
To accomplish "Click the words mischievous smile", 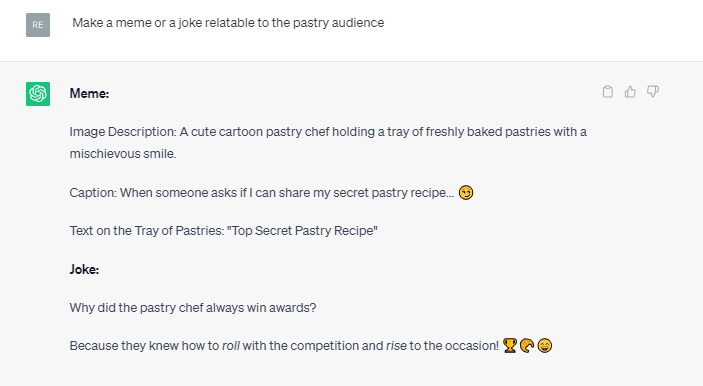I will (123, 153).
